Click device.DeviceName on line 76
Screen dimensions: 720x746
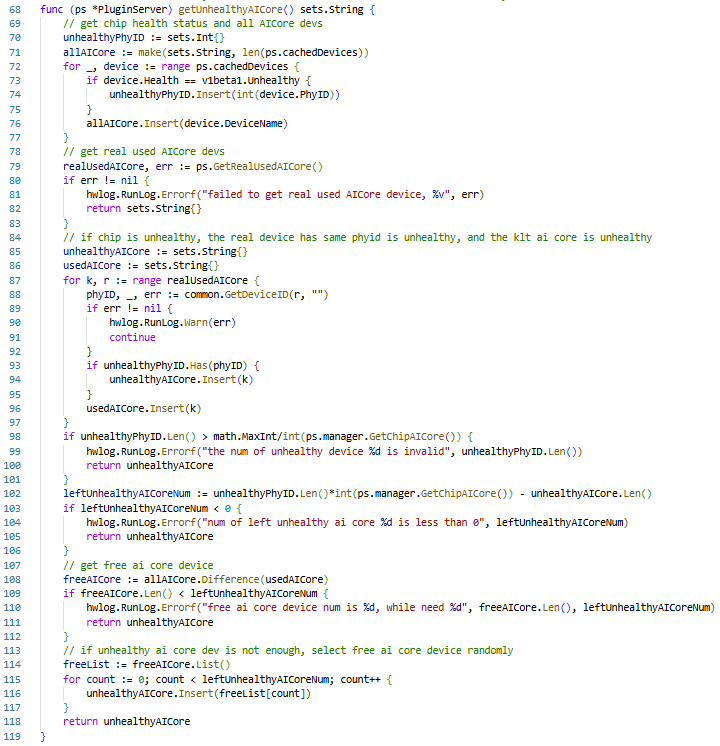pos(233,124)
